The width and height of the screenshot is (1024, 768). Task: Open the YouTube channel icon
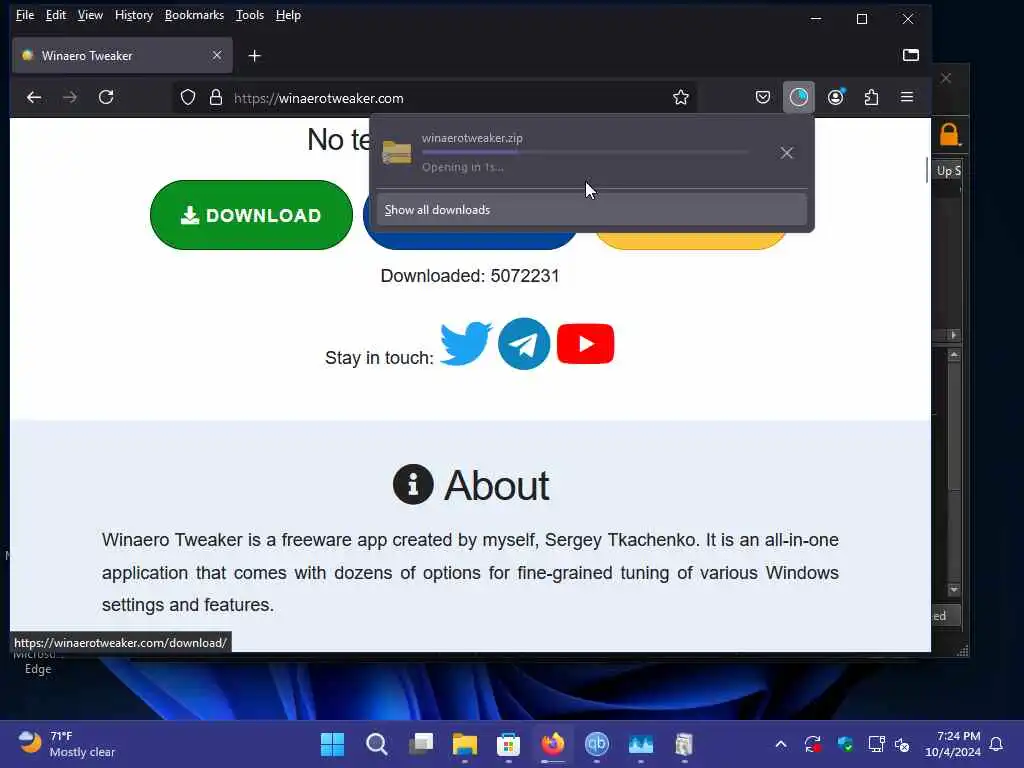(586, 344)
